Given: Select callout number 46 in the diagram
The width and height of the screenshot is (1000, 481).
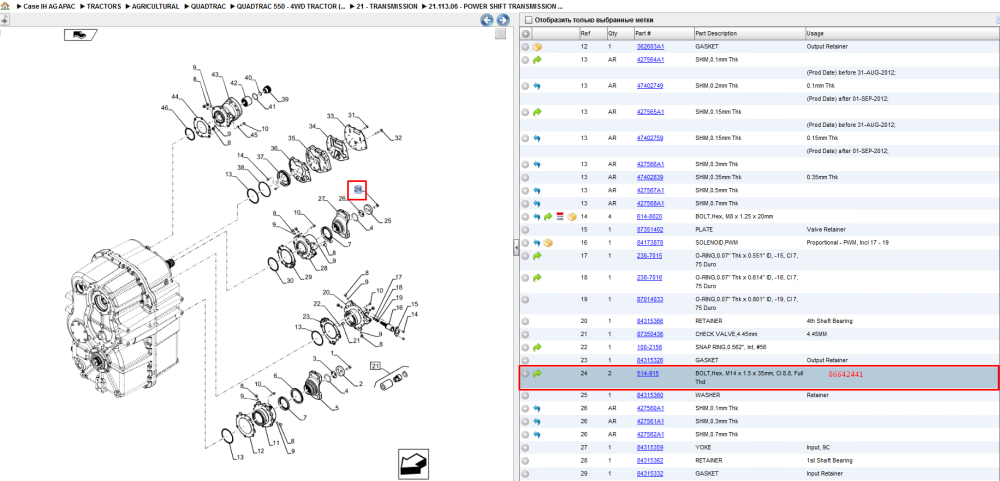Looking at the screenshot, I should [164, 108].
